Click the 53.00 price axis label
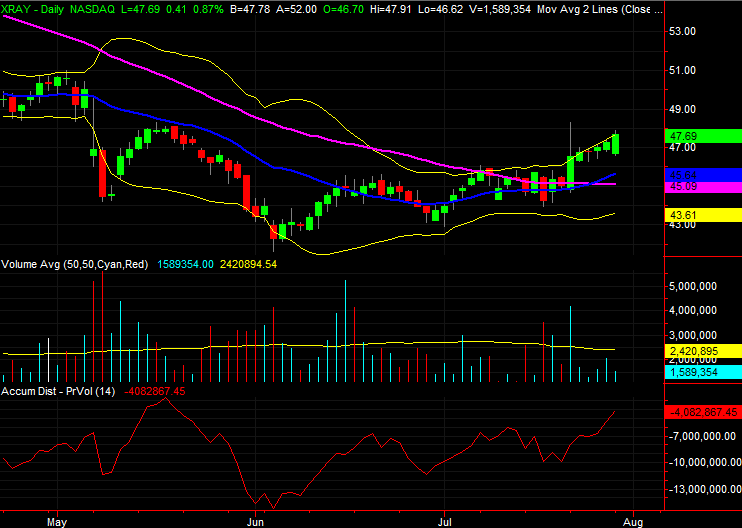Viewport: 742px width, 528px height. [682, 31]
